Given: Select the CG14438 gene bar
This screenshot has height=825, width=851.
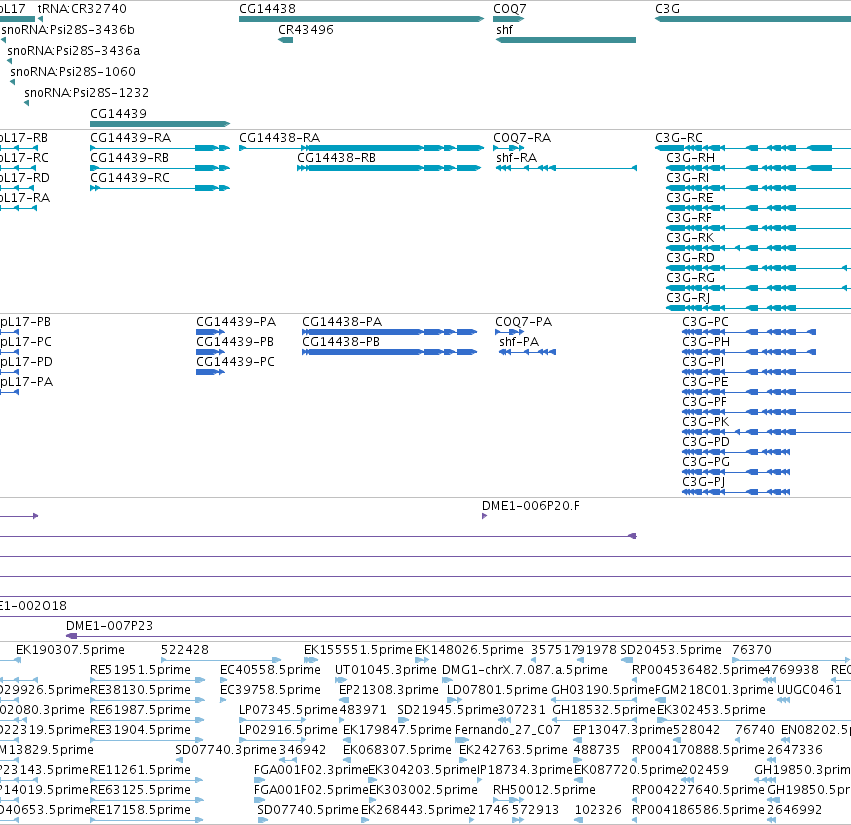Looking at the screenshot, I should click(361, 19).
